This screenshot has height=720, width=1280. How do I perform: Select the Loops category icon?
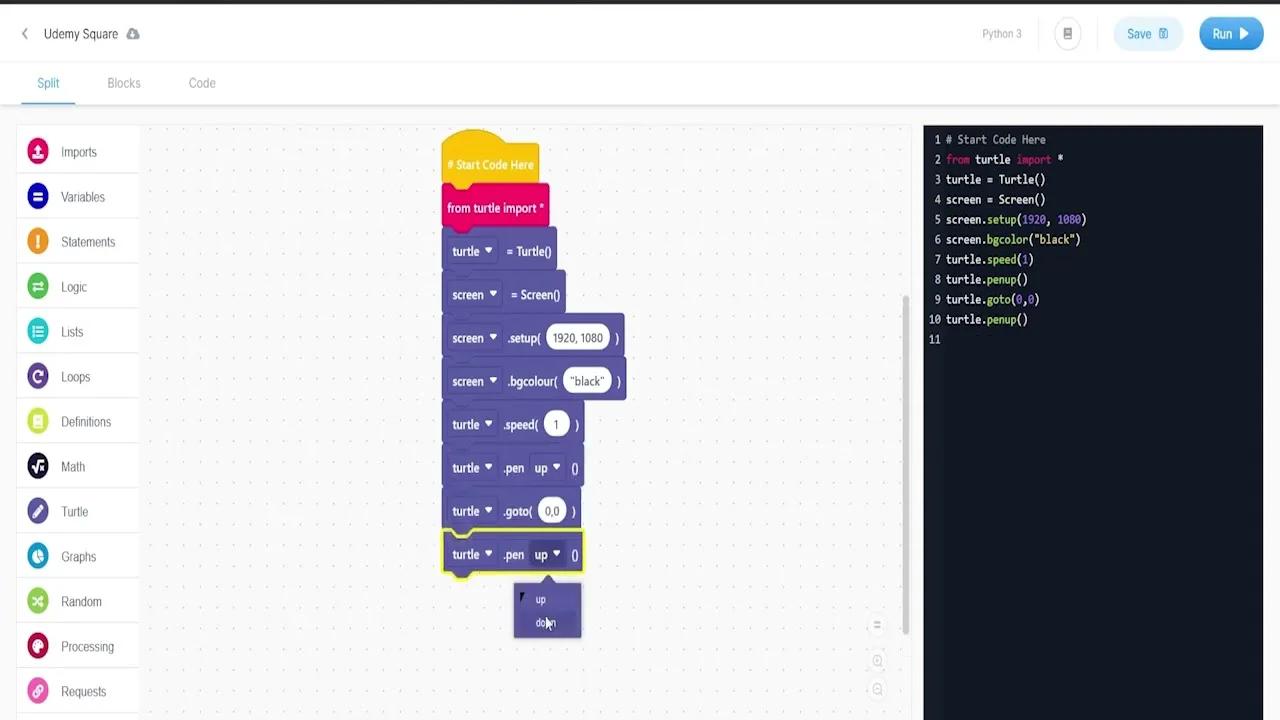[38, 377]
